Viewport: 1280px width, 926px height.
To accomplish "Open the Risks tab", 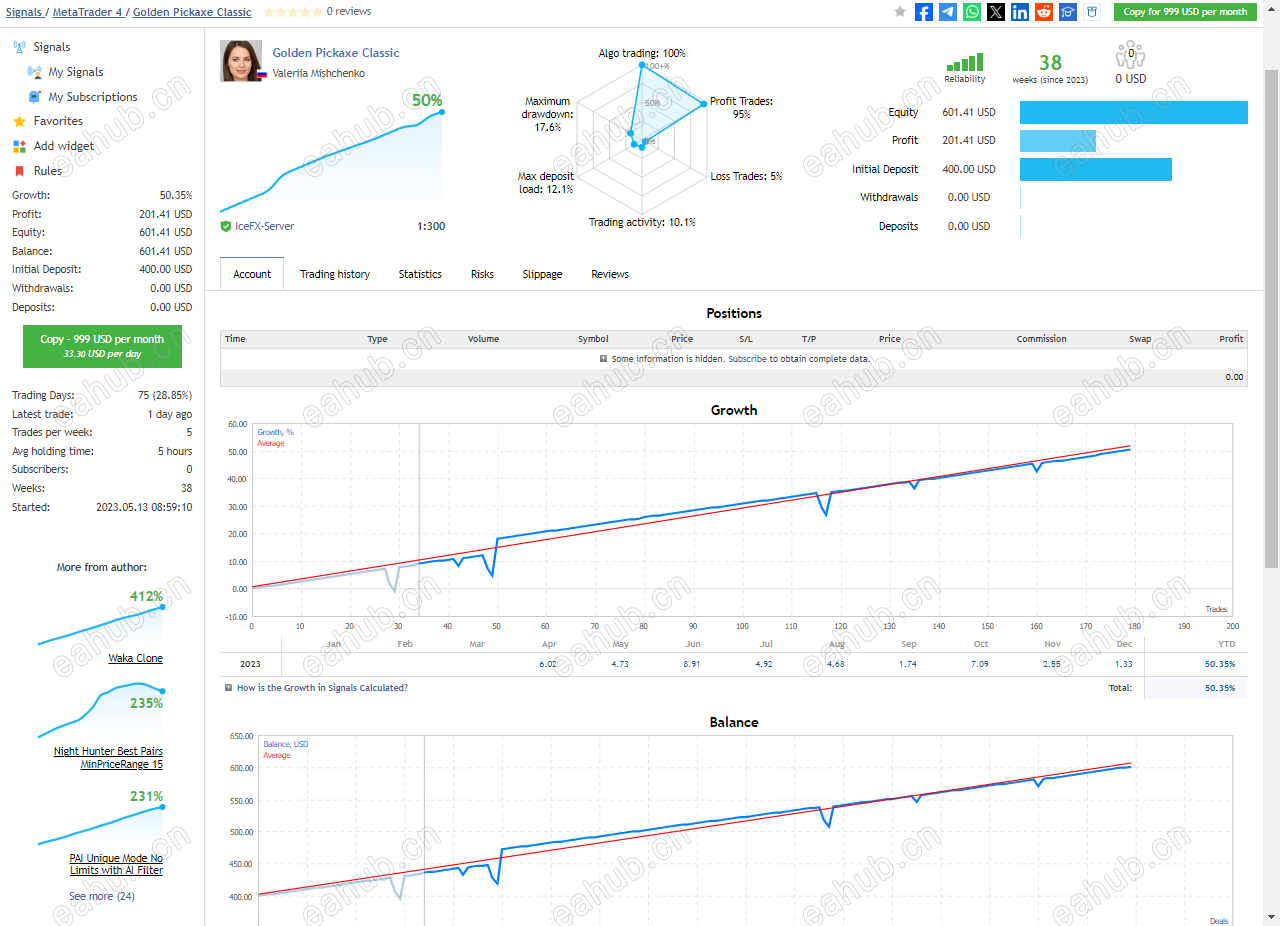I will click(482, 274).
